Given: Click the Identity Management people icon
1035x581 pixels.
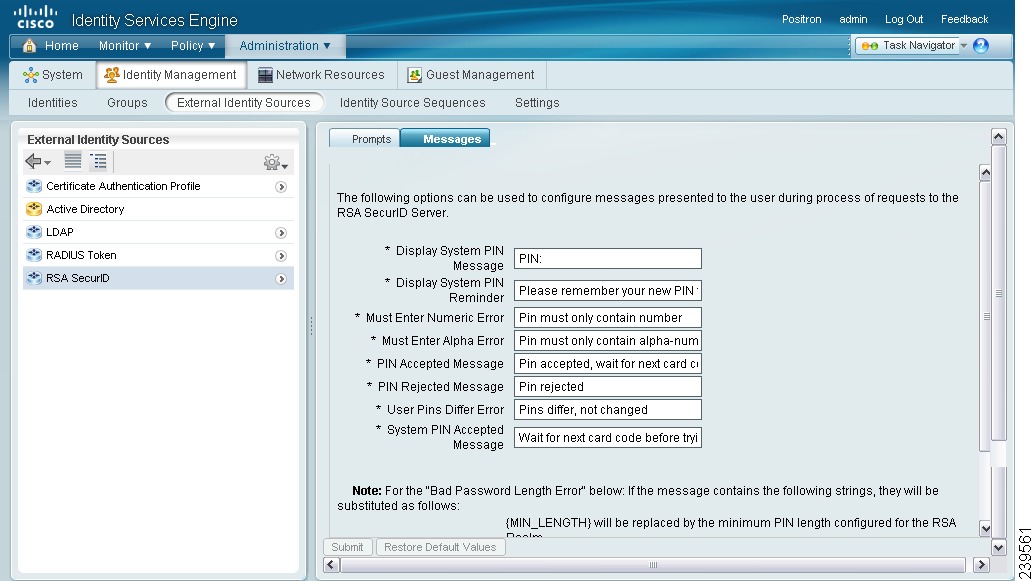Looking at the screenshot, I should point(112,75).
